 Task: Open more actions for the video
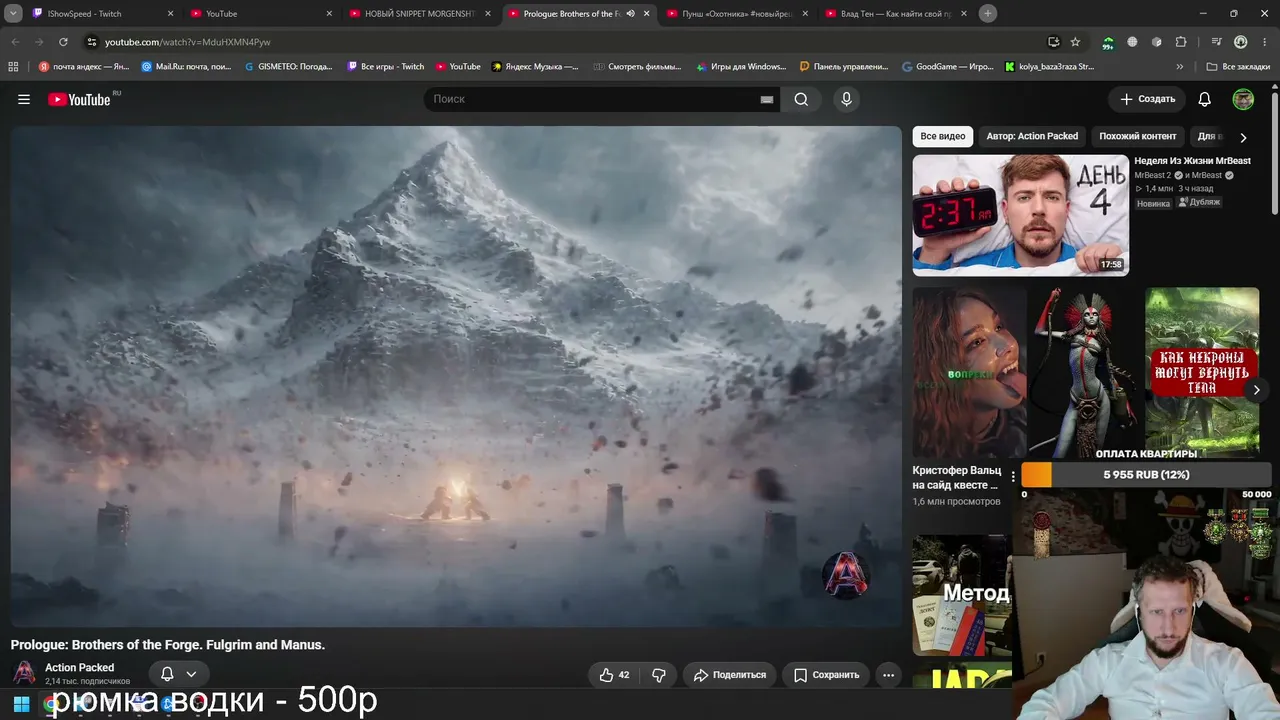[888, 675]
